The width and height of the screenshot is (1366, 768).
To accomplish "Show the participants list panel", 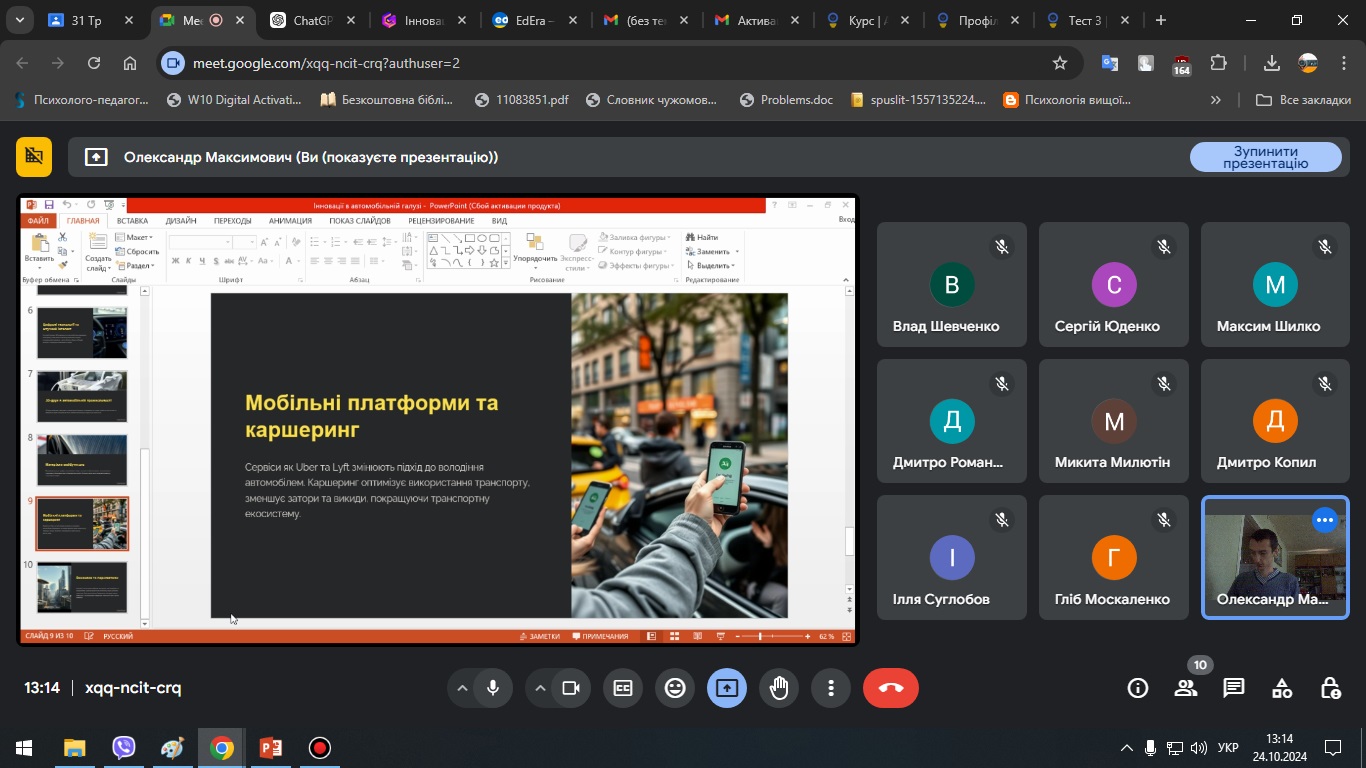I will [1186, 688].
